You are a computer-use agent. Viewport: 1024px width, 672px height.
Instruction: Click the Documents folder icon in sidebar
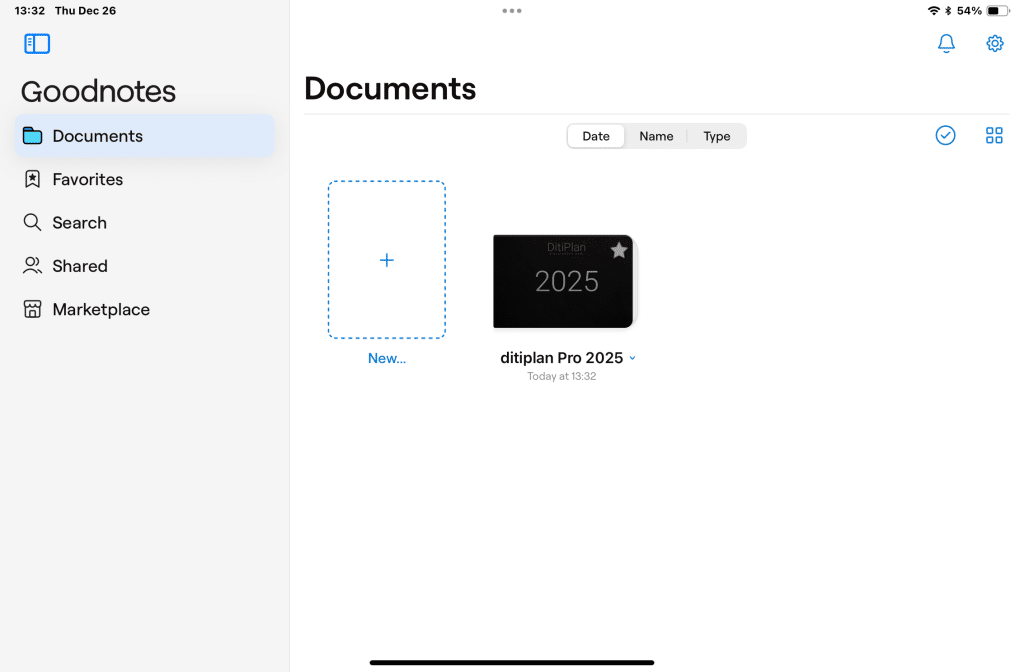point(32,136)
